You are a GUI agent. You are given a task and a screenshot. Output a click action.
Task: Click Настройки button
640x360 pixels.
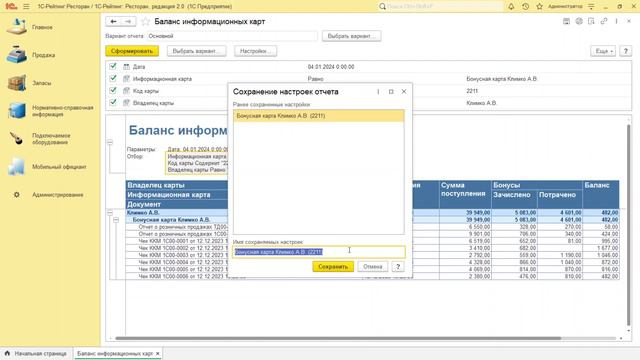pos(256,51)
